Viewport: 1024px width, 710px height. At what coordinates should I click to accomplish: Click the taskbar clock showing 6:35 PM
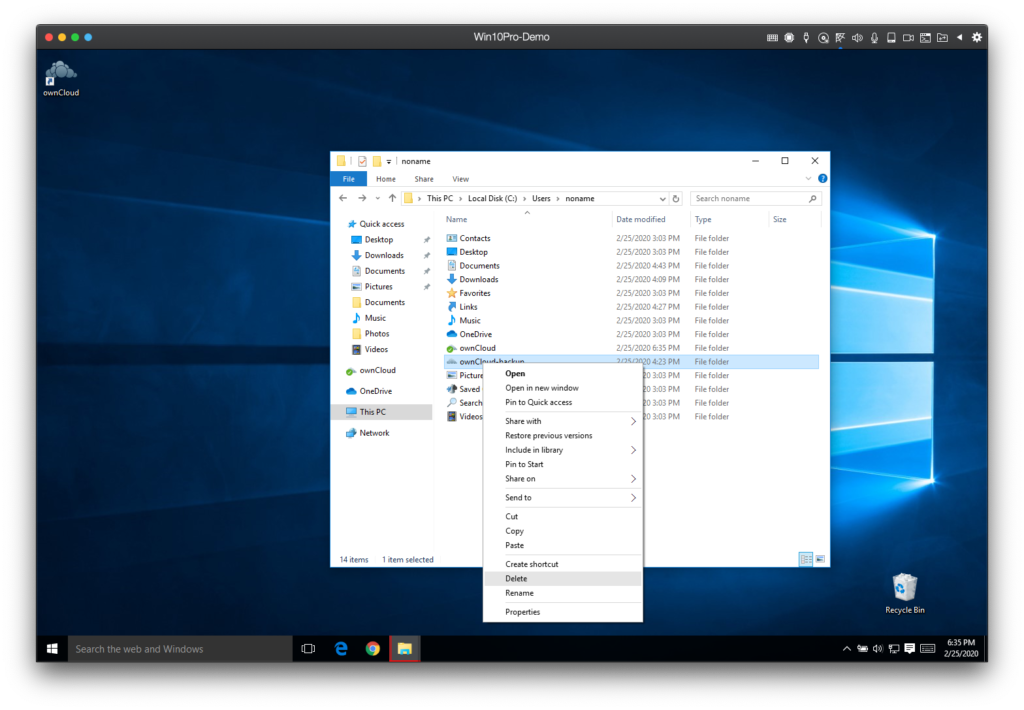[961, 648]
